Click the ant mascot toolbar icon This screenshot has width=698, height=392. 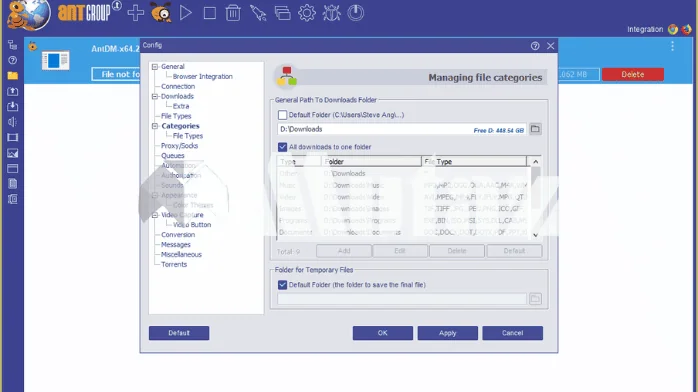161,12
